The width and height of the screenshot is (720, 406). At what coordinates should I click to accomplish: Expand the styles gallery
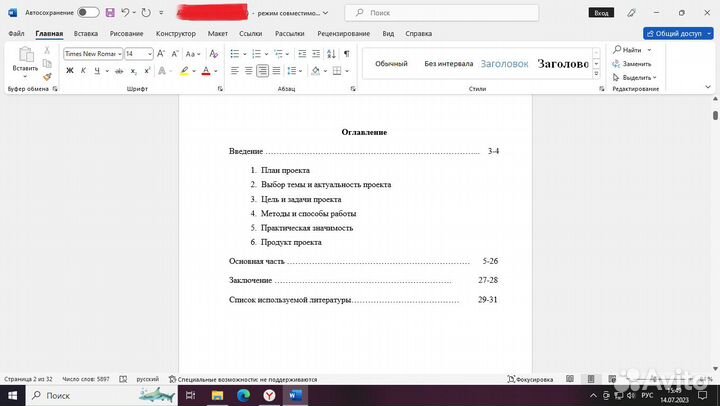click(x=596, y=74)
